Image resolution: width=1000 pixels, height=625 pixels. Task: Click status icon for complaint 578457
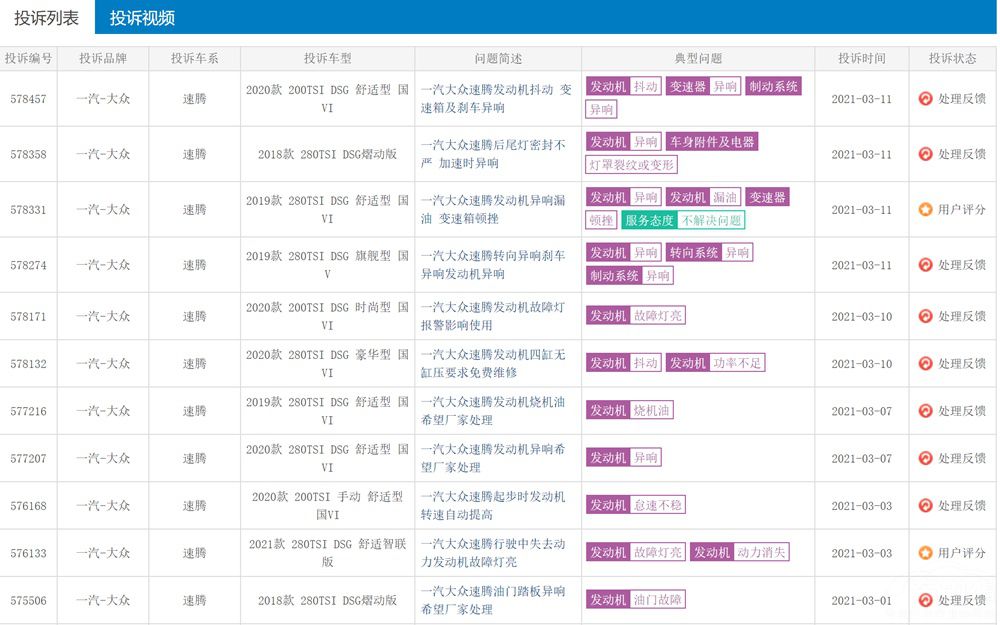(925, 99)
